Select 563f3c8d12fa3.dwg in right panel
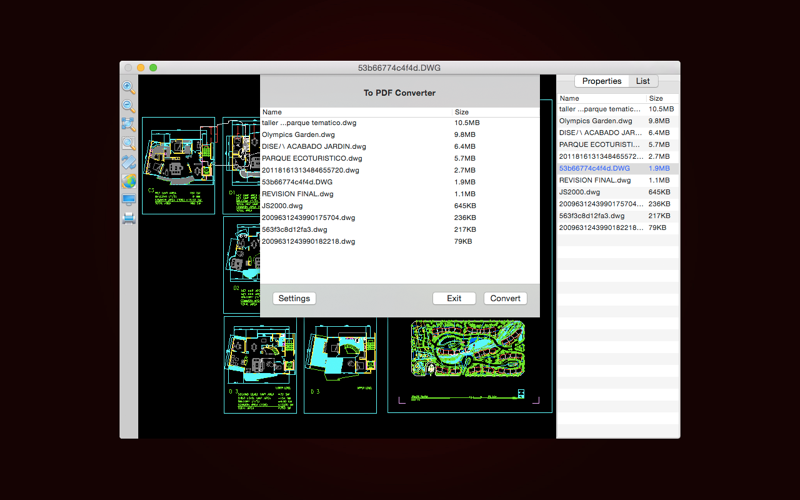 (618, 216)
